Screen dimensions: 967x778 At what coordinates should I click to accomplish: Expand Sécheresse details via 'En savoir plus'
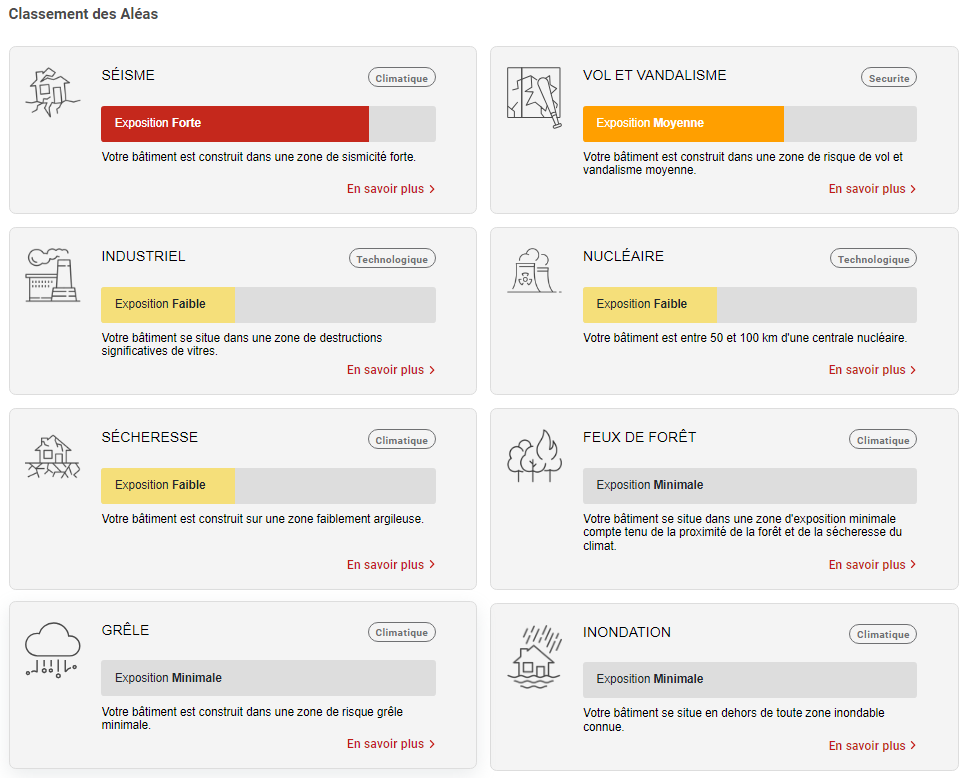coord(390,565)
